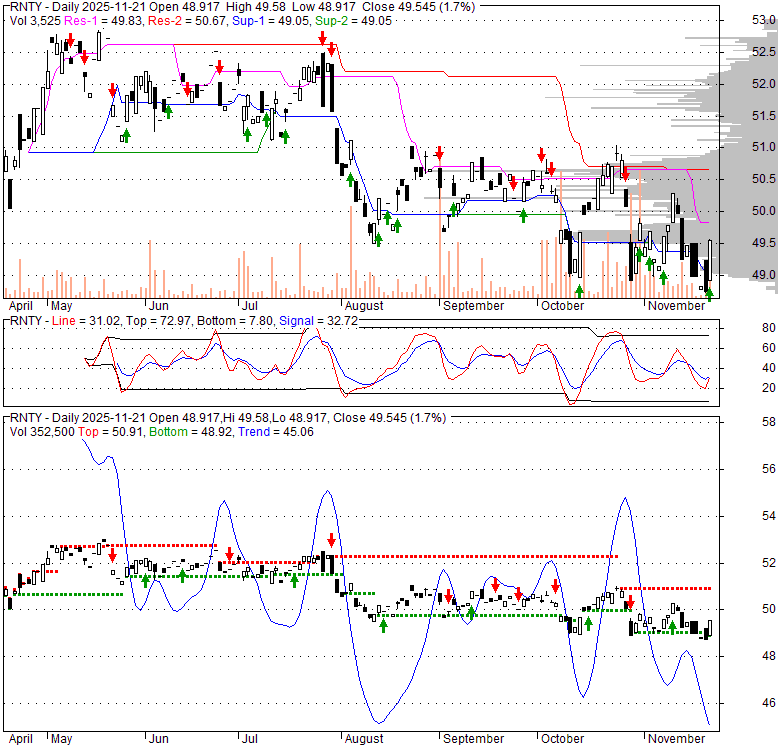780x745 pixels.
Task: Click the 'Sup-1 = 49.05' legend value
Action: tap(271, 21)
